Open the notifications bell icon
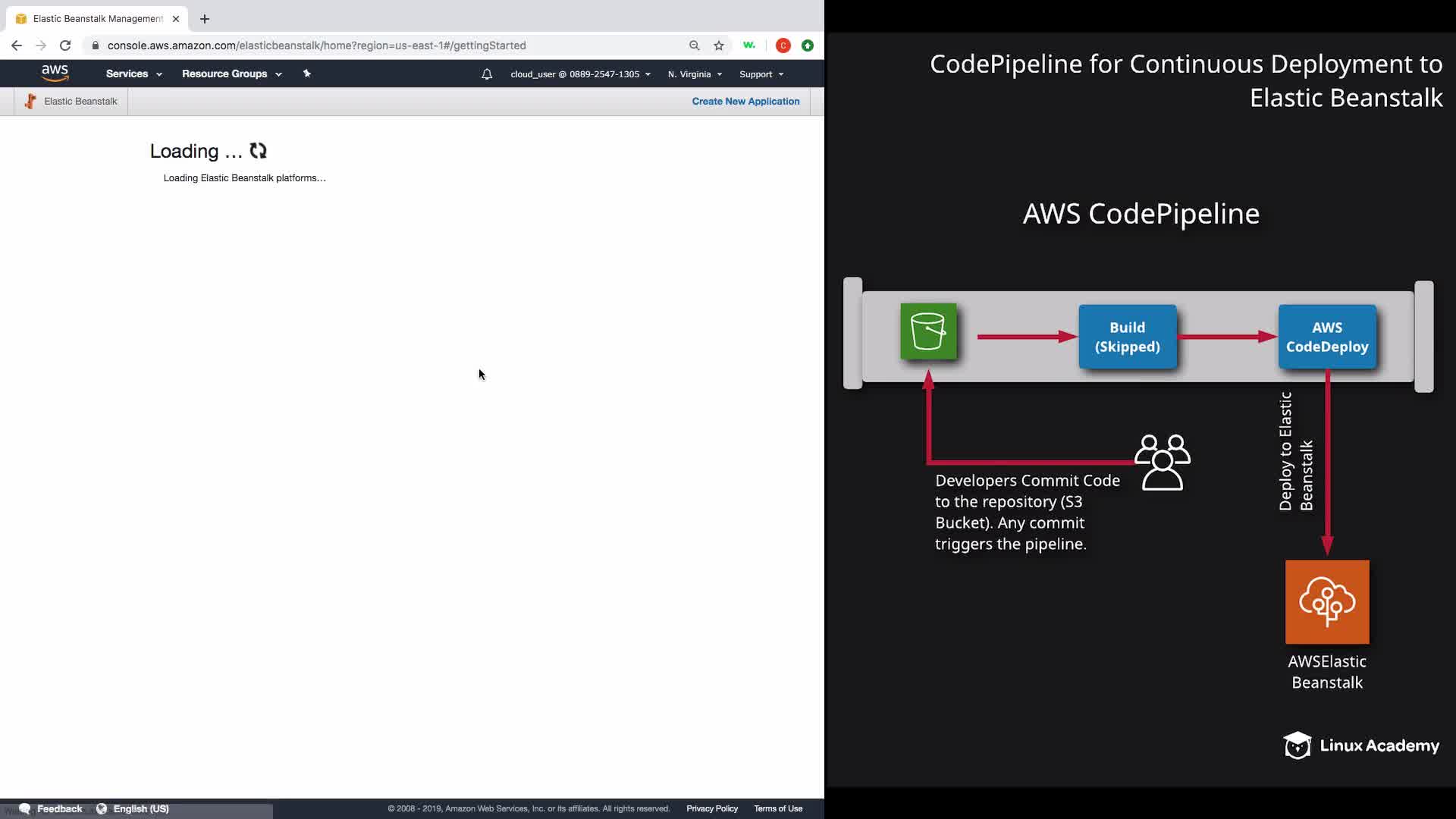 tap(487, 74)
